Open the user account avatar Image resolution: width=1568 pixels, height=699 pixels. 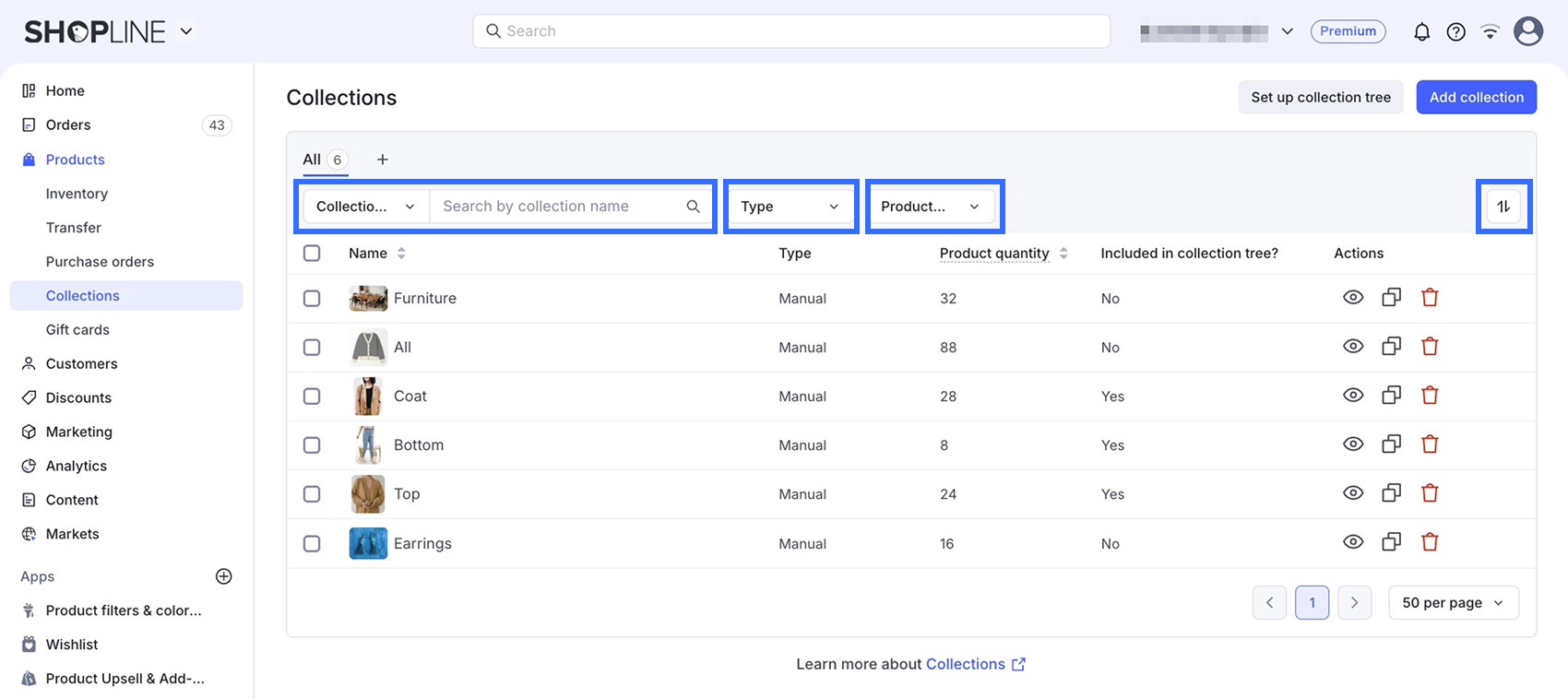pos(1528,31)
